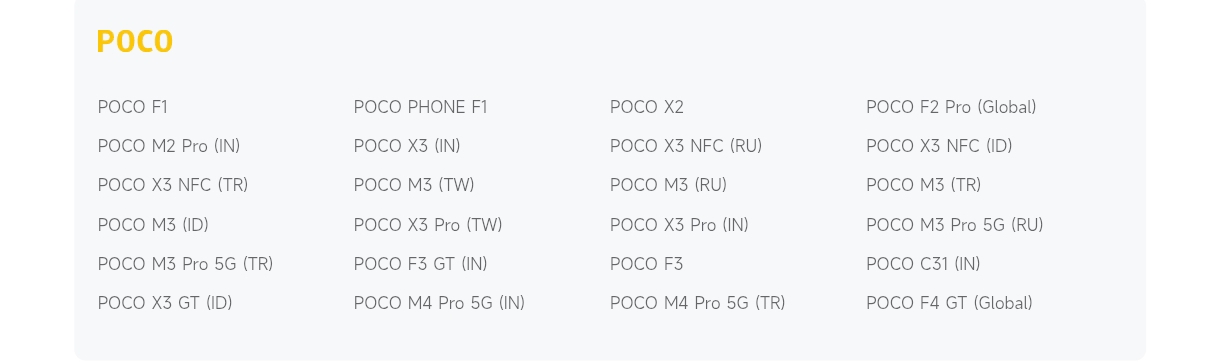
Task: Open POCO F2 Pro (Global)
Action: [951, 107]
